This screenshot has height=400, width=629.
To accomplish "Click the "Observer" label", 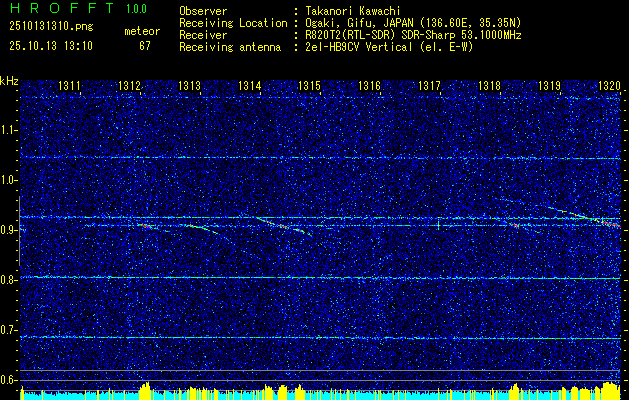I will 203,11.
